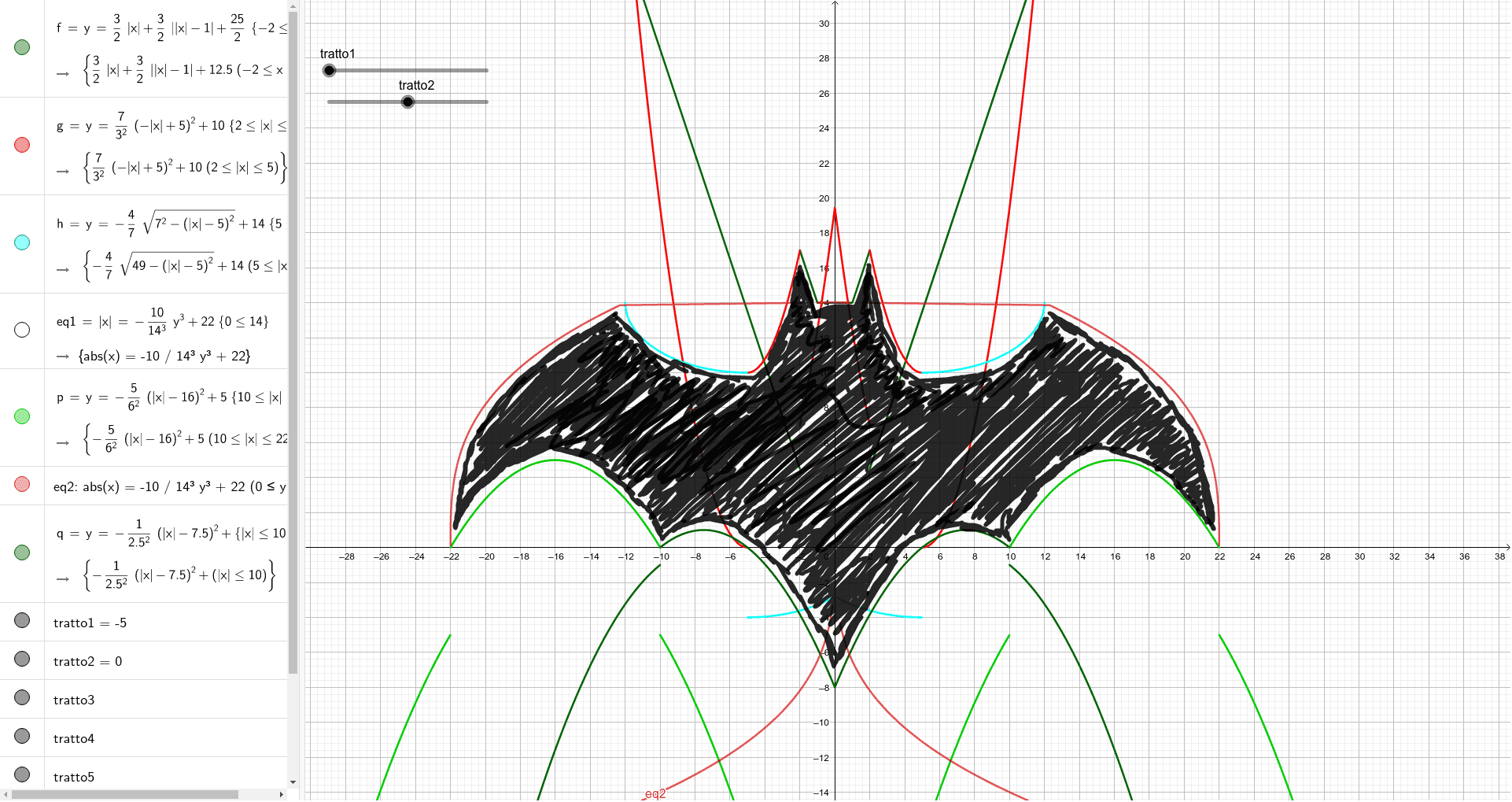The image size is (1512, 802).
Task: Toggle visibility of function h
Action: click(22, 242)
